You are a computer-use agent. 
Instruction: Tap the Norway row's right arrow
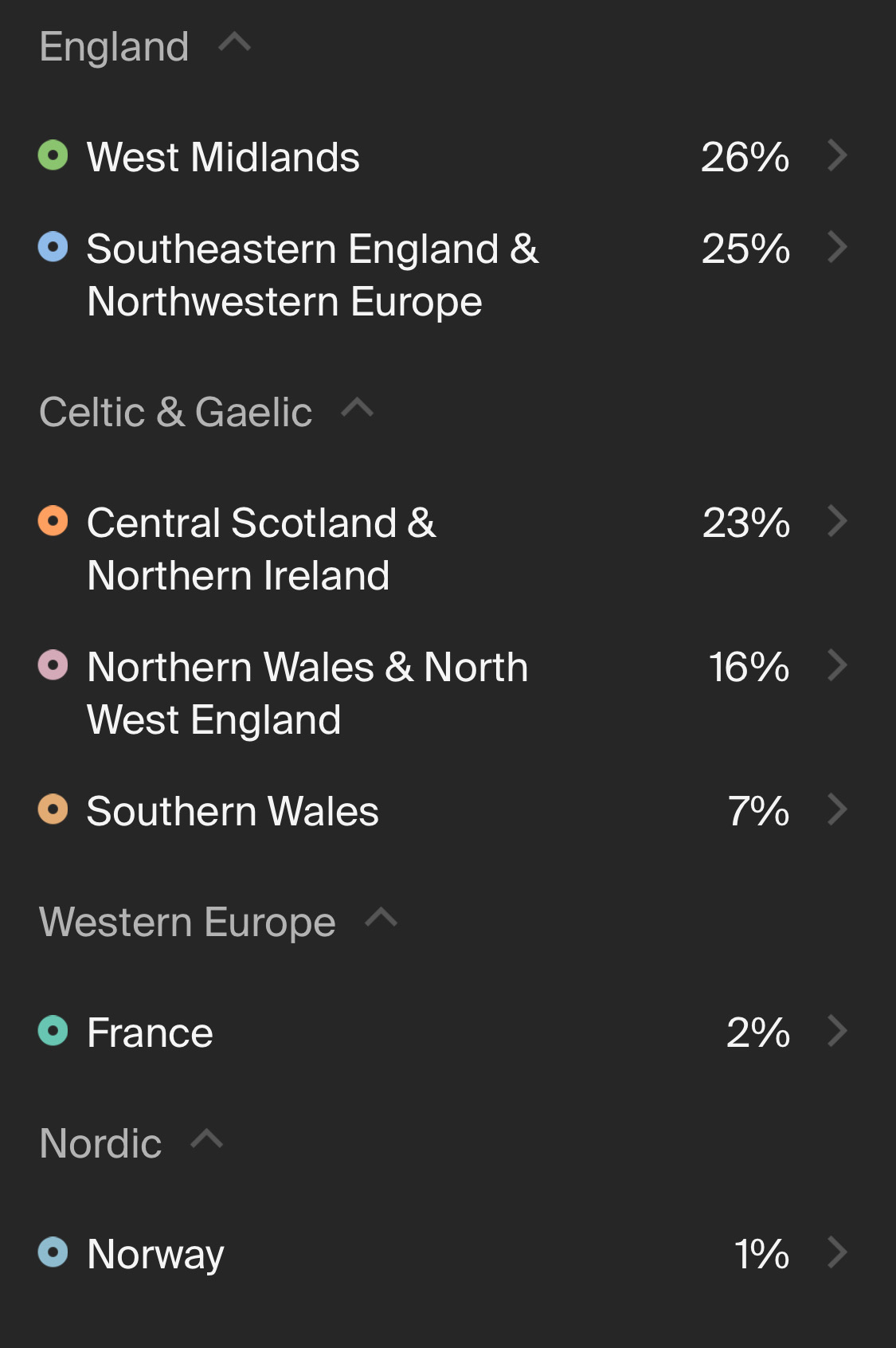pos(837,1253)
